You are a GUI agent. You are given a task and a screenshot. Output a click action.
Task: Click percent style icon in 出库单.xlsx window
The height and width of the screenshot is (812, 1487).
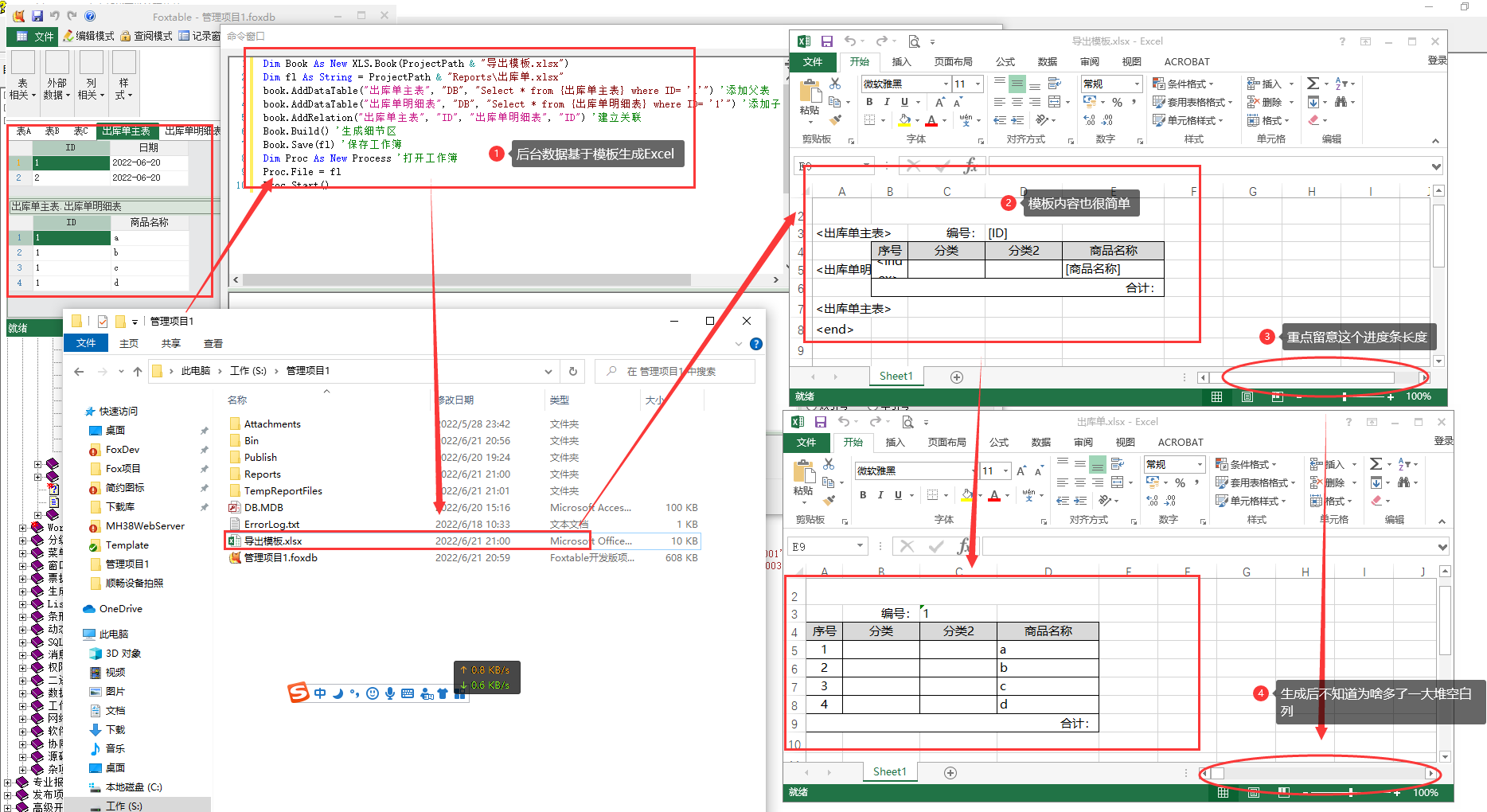click(x=1180, y=483)
